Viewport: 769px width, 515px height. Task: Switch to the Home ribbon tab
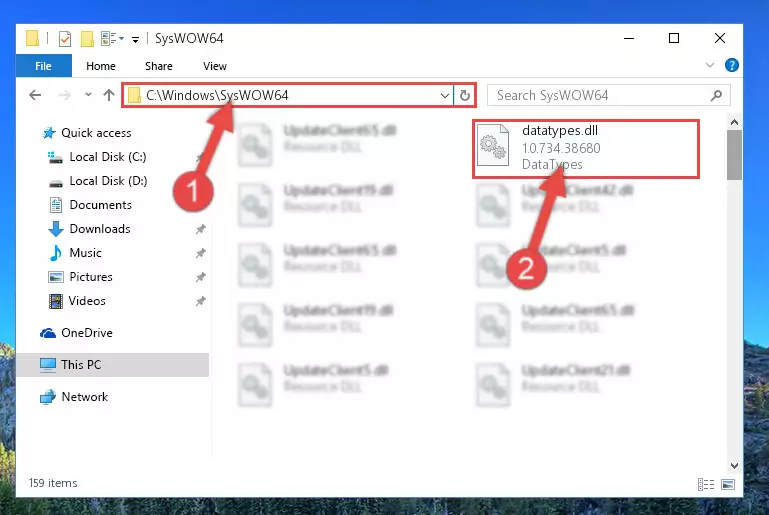tap(101, 66)
